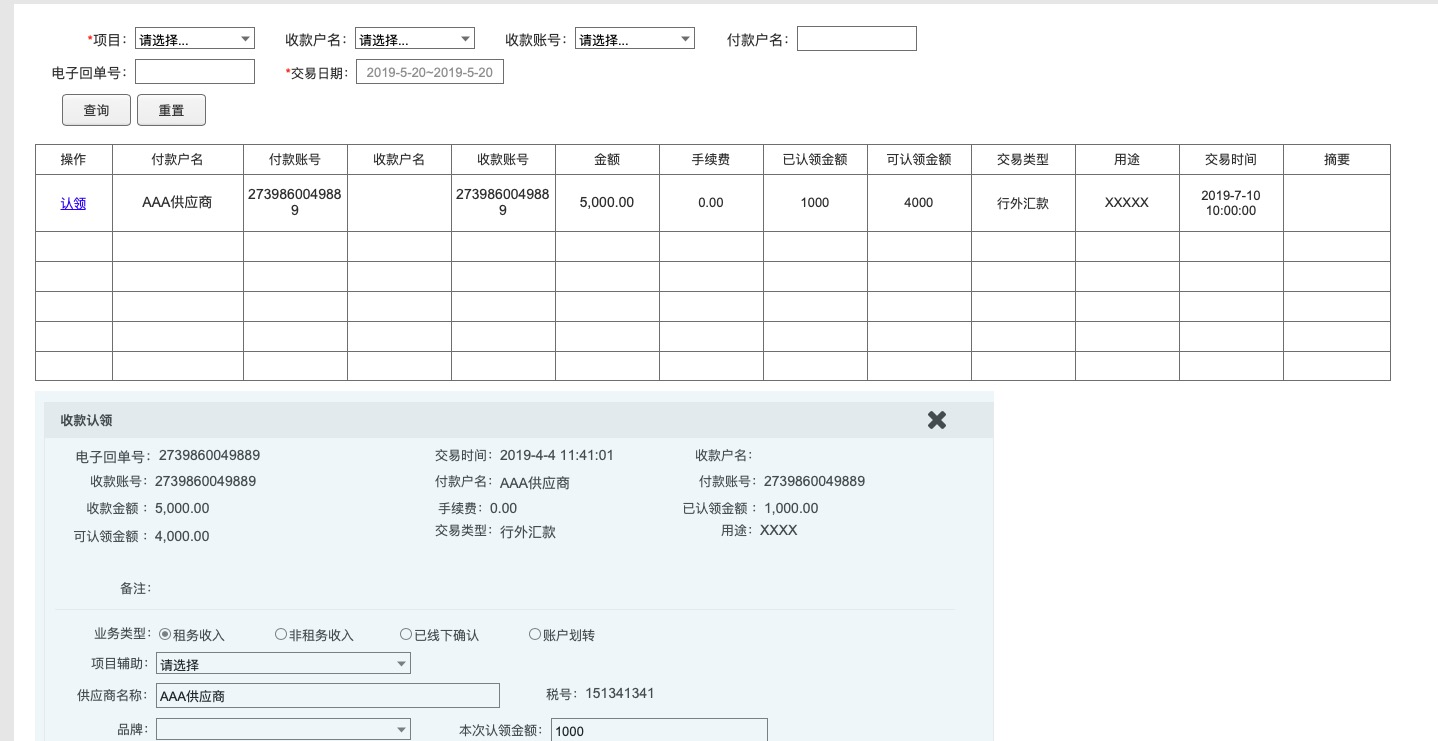Select the 租务收入 radio button

(165, 634)
